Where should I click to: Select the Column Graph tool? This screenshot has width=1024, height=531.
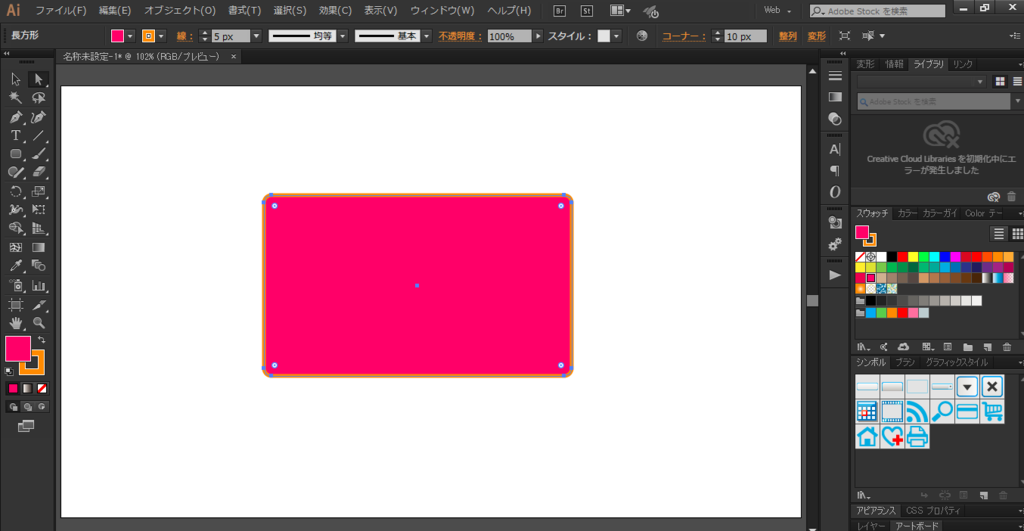38,285
